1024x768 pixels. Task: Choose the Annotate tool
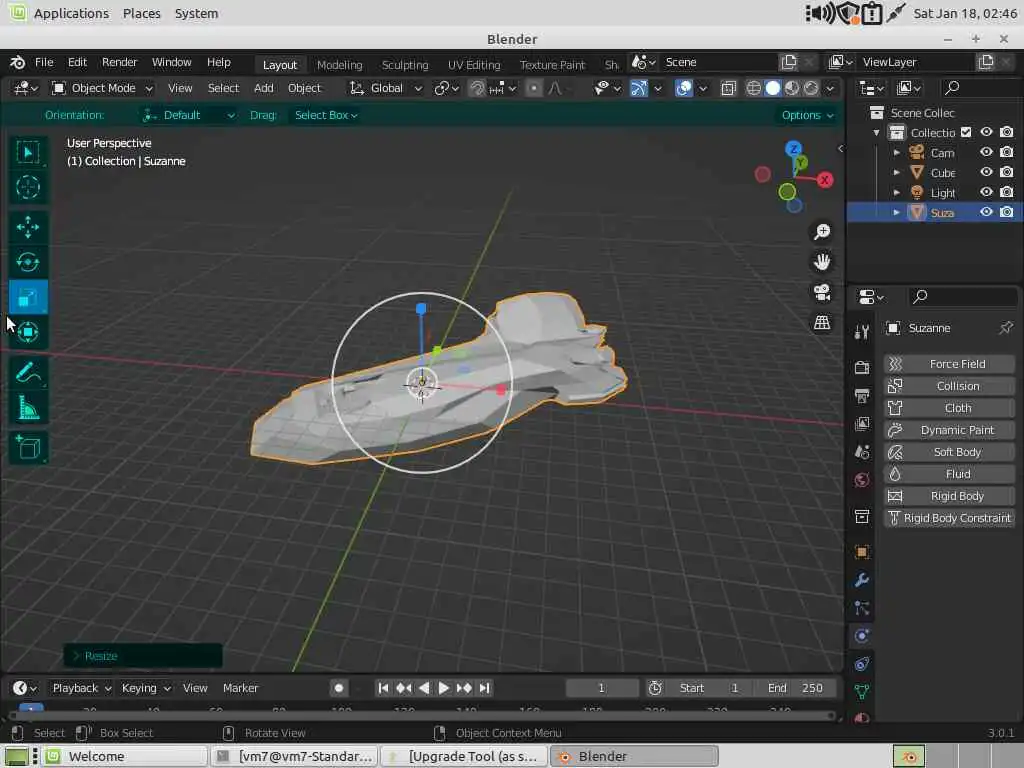27,373
